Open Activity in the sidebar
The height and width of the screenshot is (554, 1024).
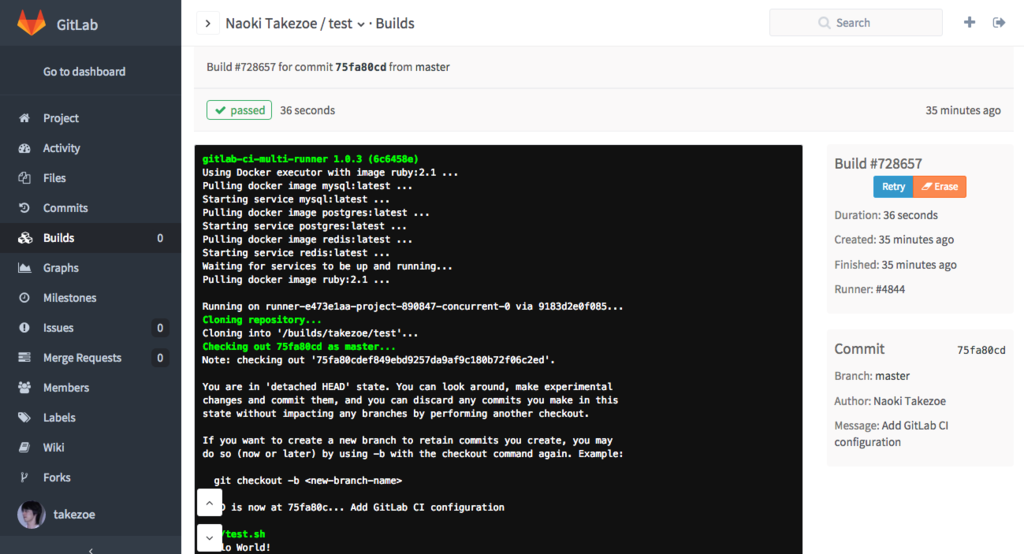[91, 148]
